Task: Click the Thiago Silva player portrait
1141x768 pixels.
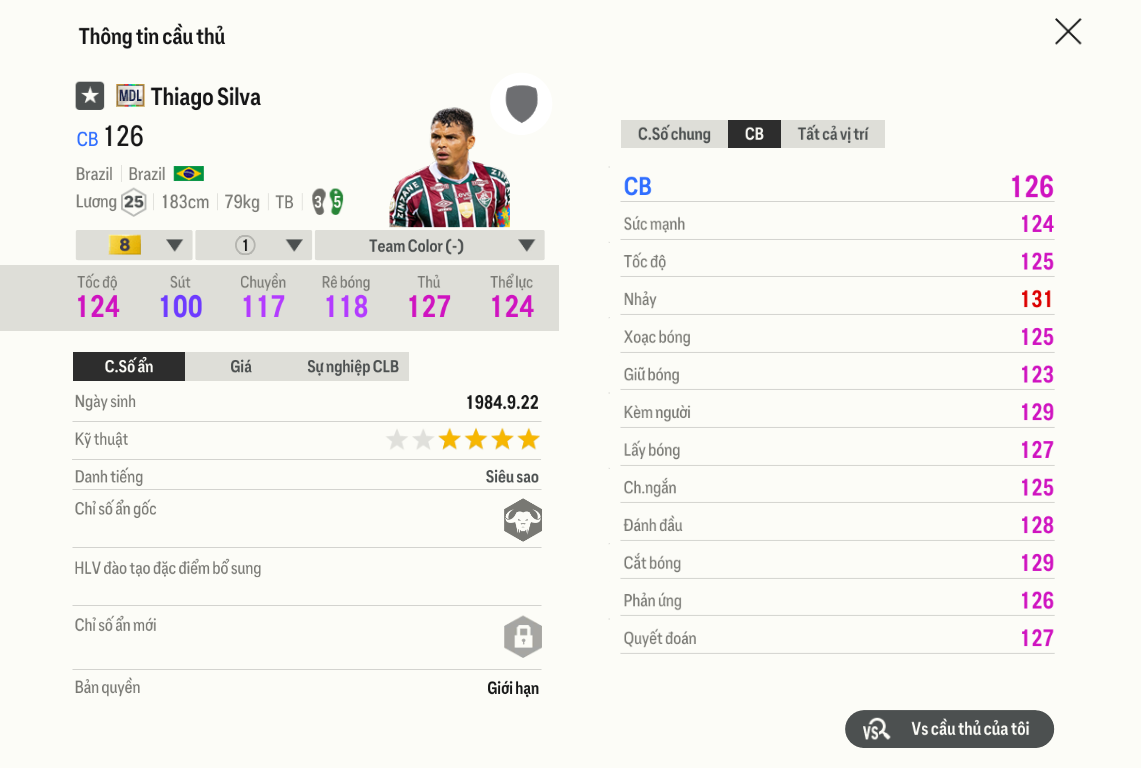Action: [x=450, y=160]
